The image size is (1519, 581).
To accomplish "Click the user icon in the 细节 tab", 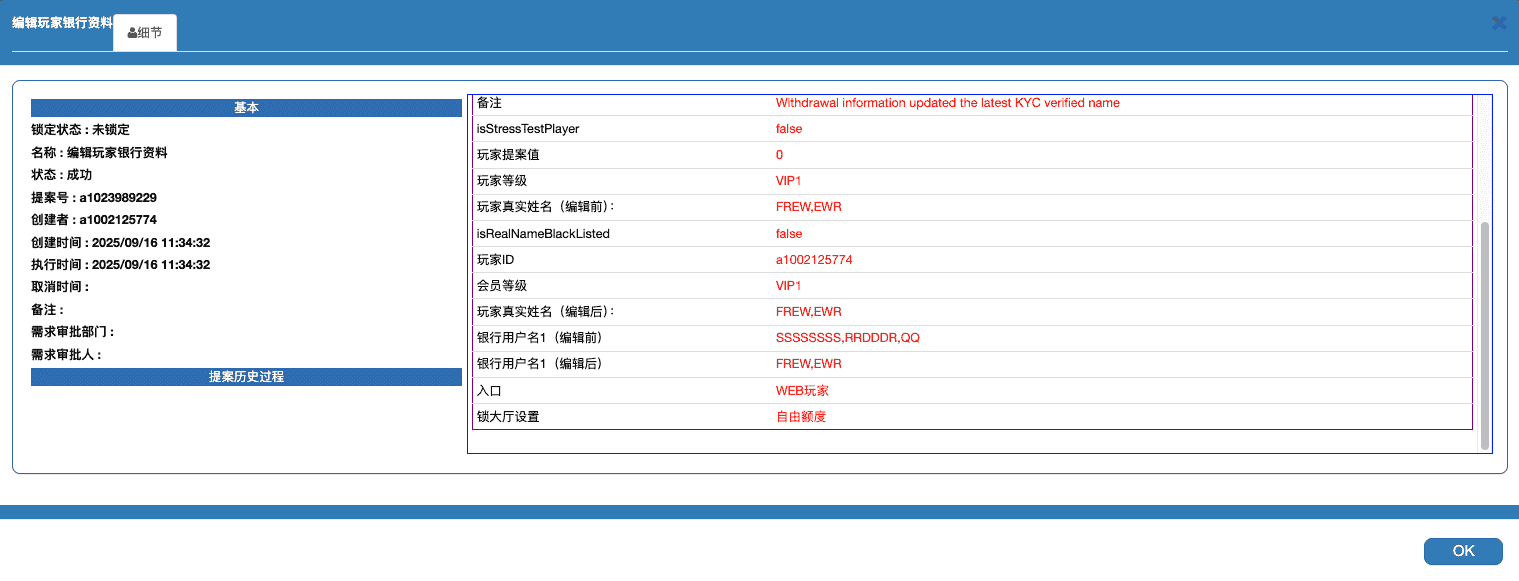I will click(132, 33).
